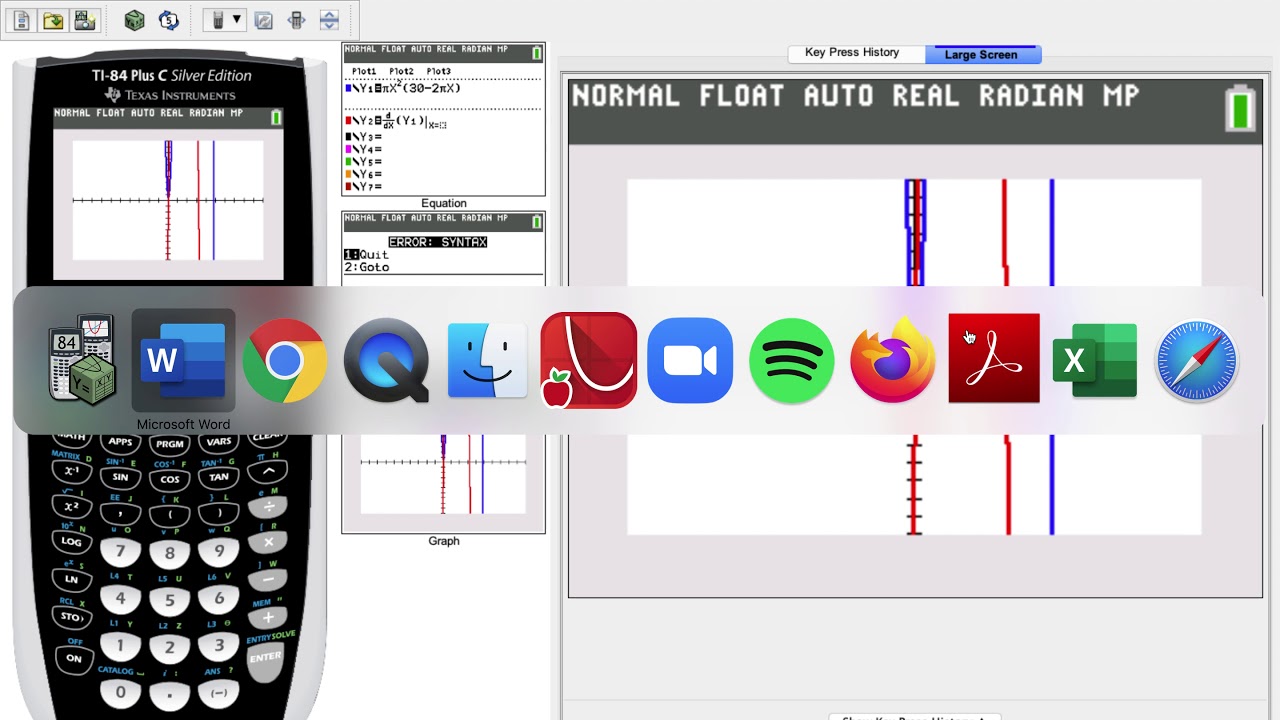The width and height of the screenshot is (1280, 720).
Task: Switch to the Large Screen tab
Action: click(981, 54)
